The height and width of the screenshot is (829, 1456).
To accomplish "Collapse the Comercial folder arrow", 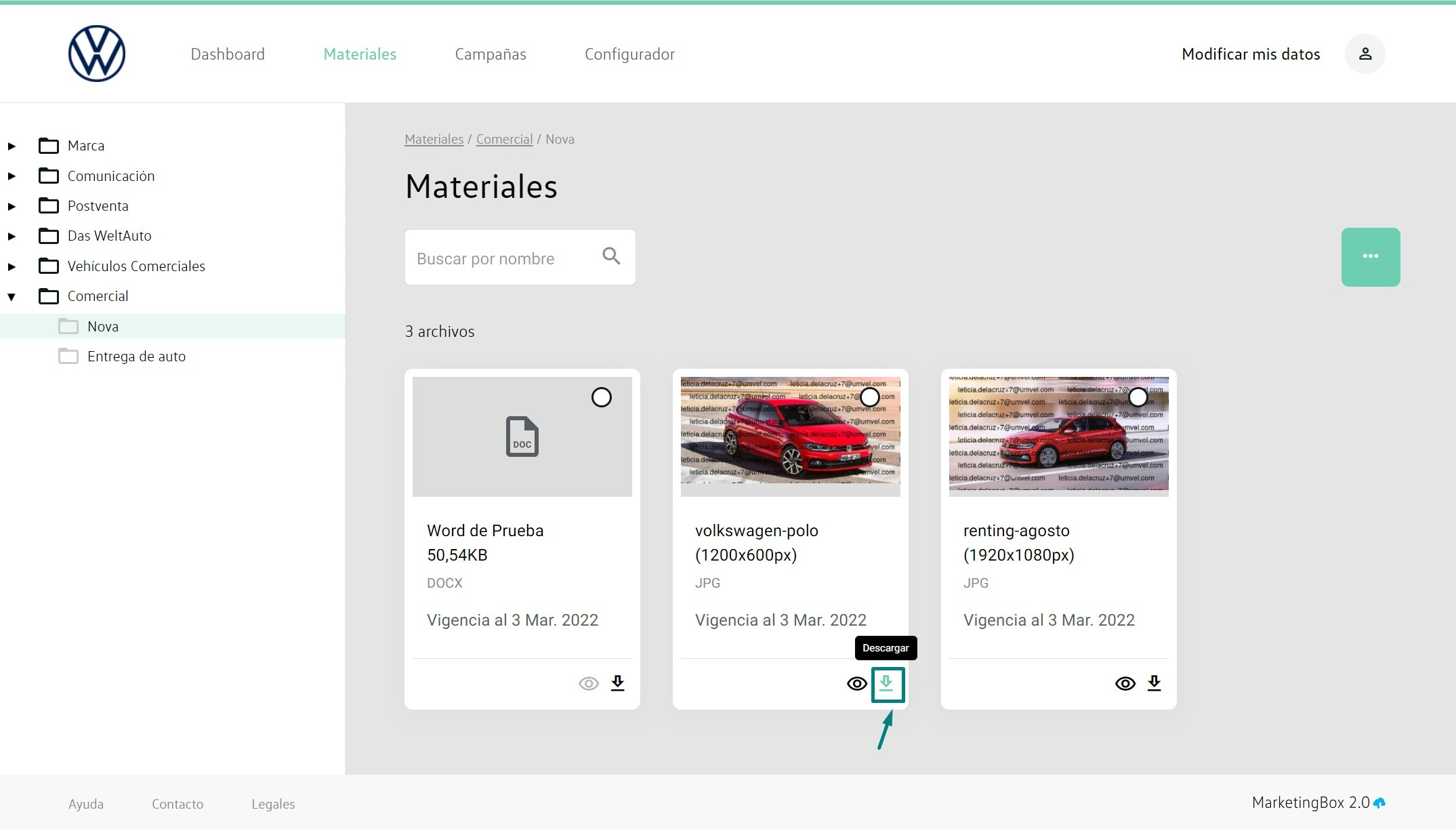I will pyautogui.click(x=12, y=296).
